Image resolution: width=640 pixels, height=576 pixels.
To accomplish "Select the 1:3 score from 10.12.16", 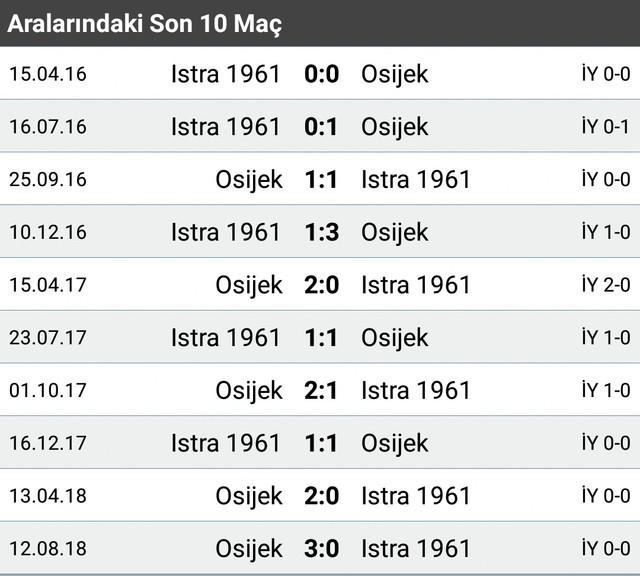I will point(322,232).
